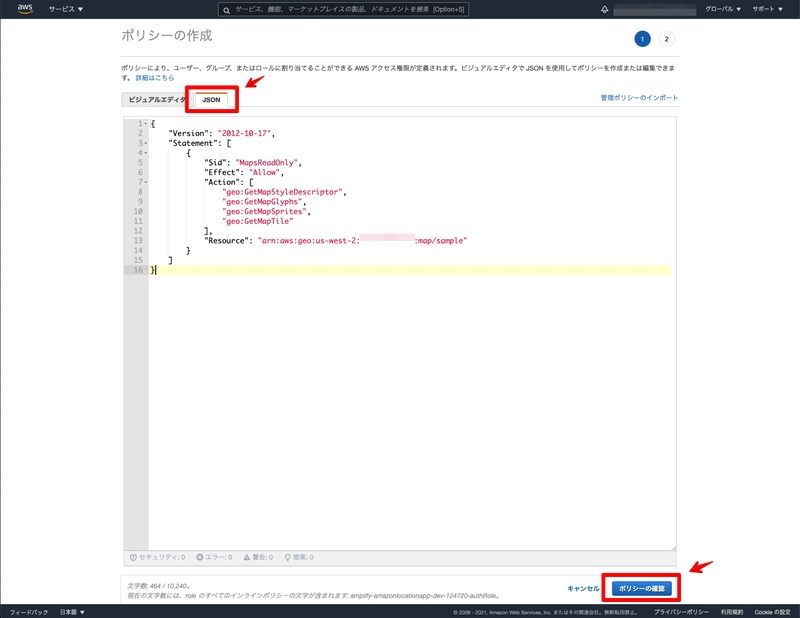The image size is (800, 618).
Task: Click "geo:GetMapSprites" action line
Action: [264, 211]
